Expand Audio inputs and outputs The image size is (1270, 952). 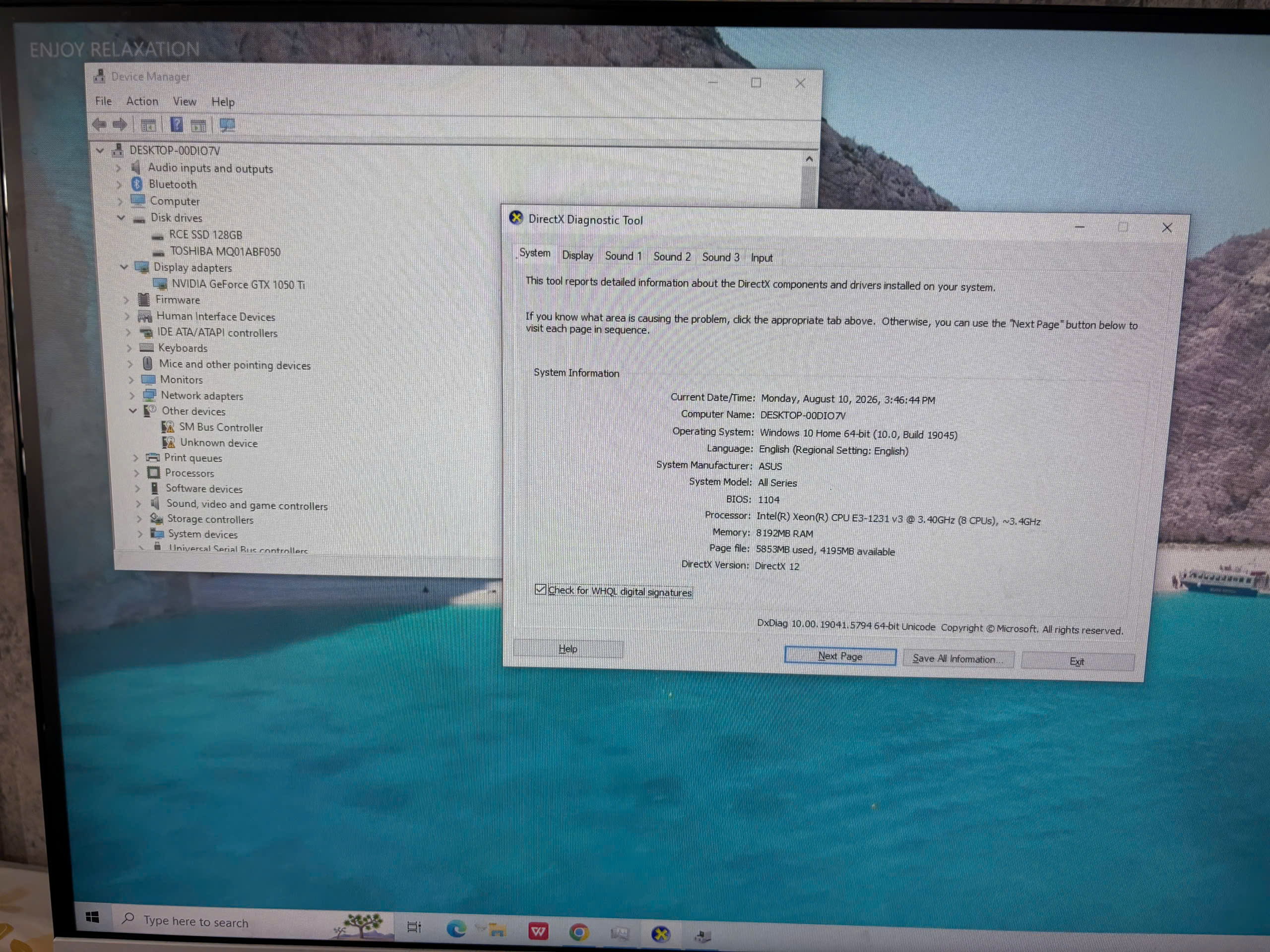pyautogui.click(x=118, y=168)
